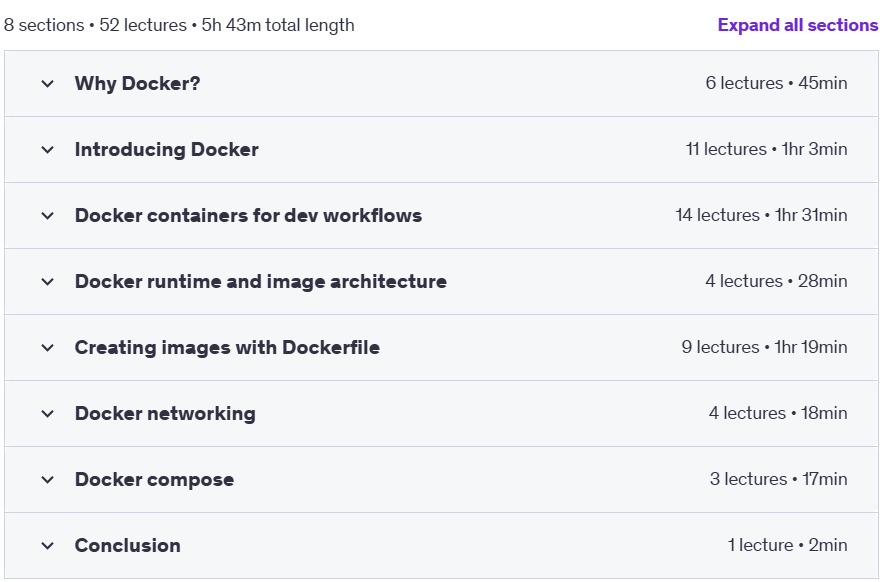Expand Docker runtime and image architecture chevron
Viewport: 883px width, 582px height.
(x=48, y=282)
